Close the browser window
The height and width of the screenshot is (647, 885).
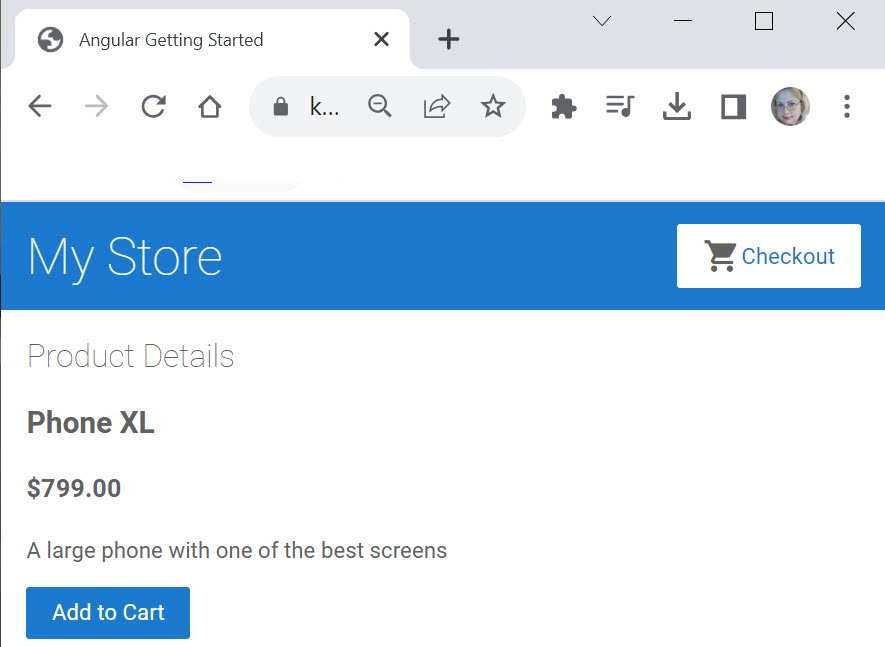coord(845,21)
